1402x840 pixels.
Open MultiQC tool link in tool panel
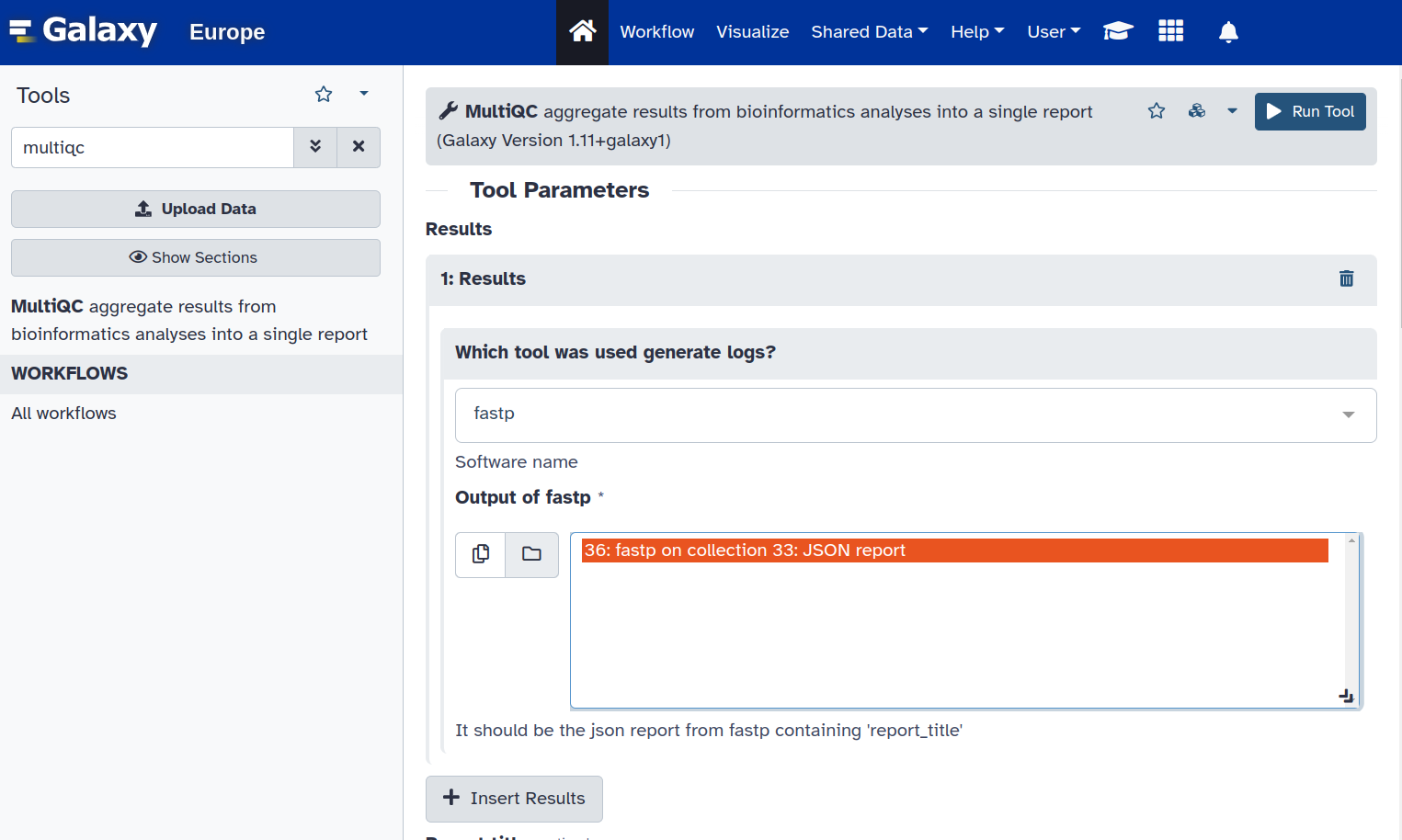189,320
